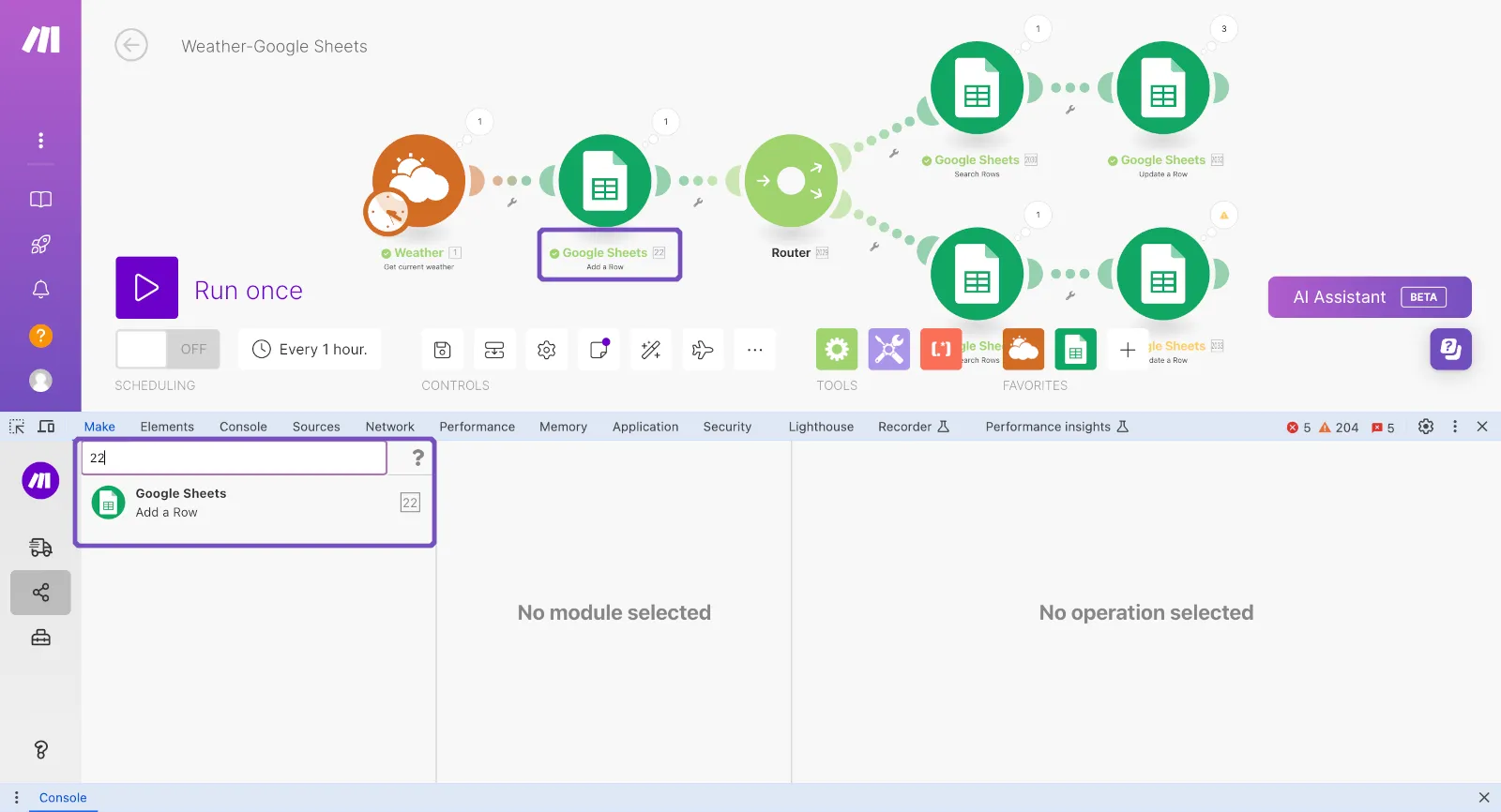Viewport: 1501px width, 812px height.
Task: Open the three-dot menu in the purple sidebar
Action: [x=40, y=141]
